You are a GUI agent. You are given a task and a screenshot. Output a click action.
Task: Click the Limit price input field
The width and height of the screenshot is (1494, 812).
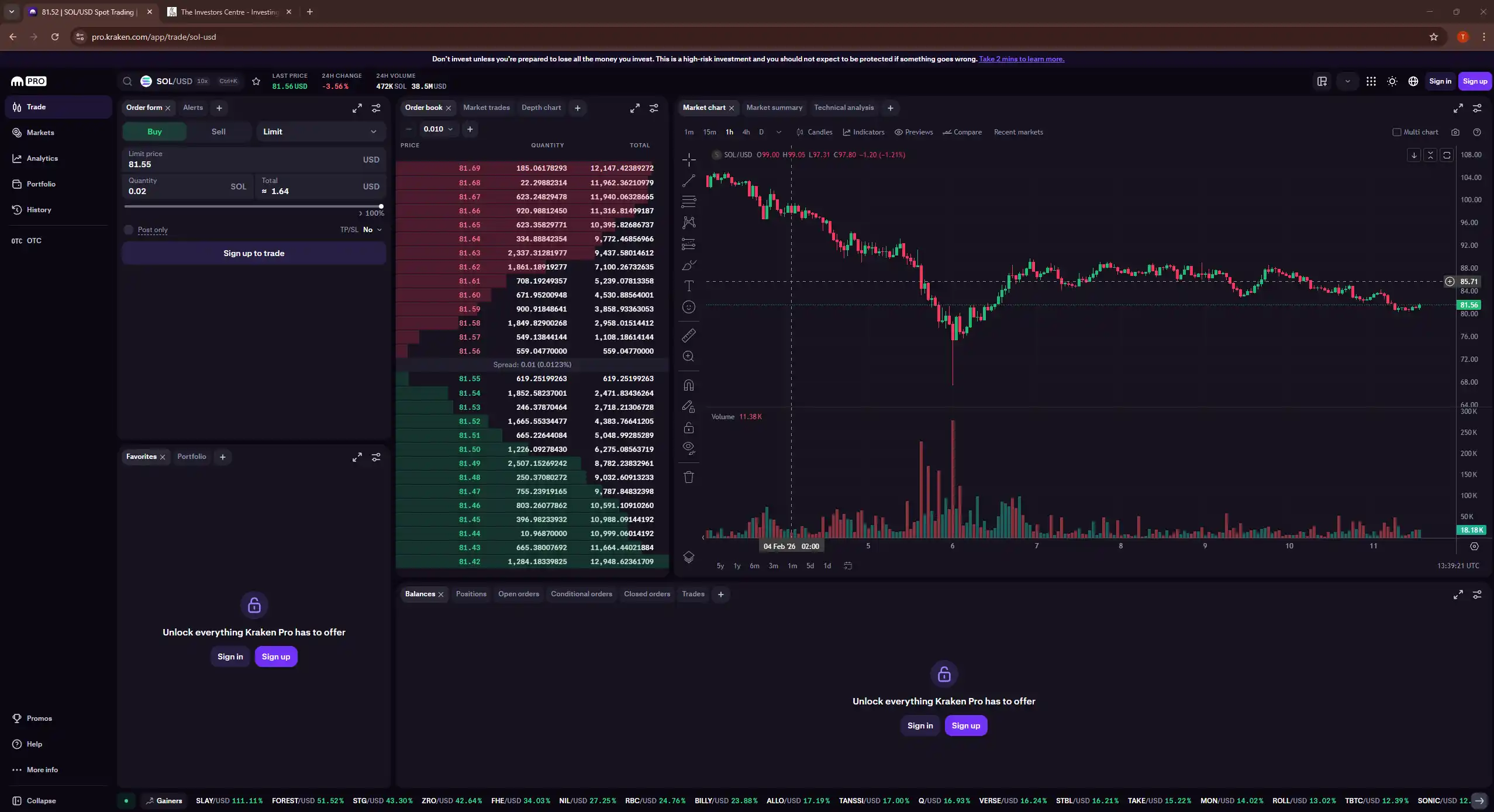254,160
